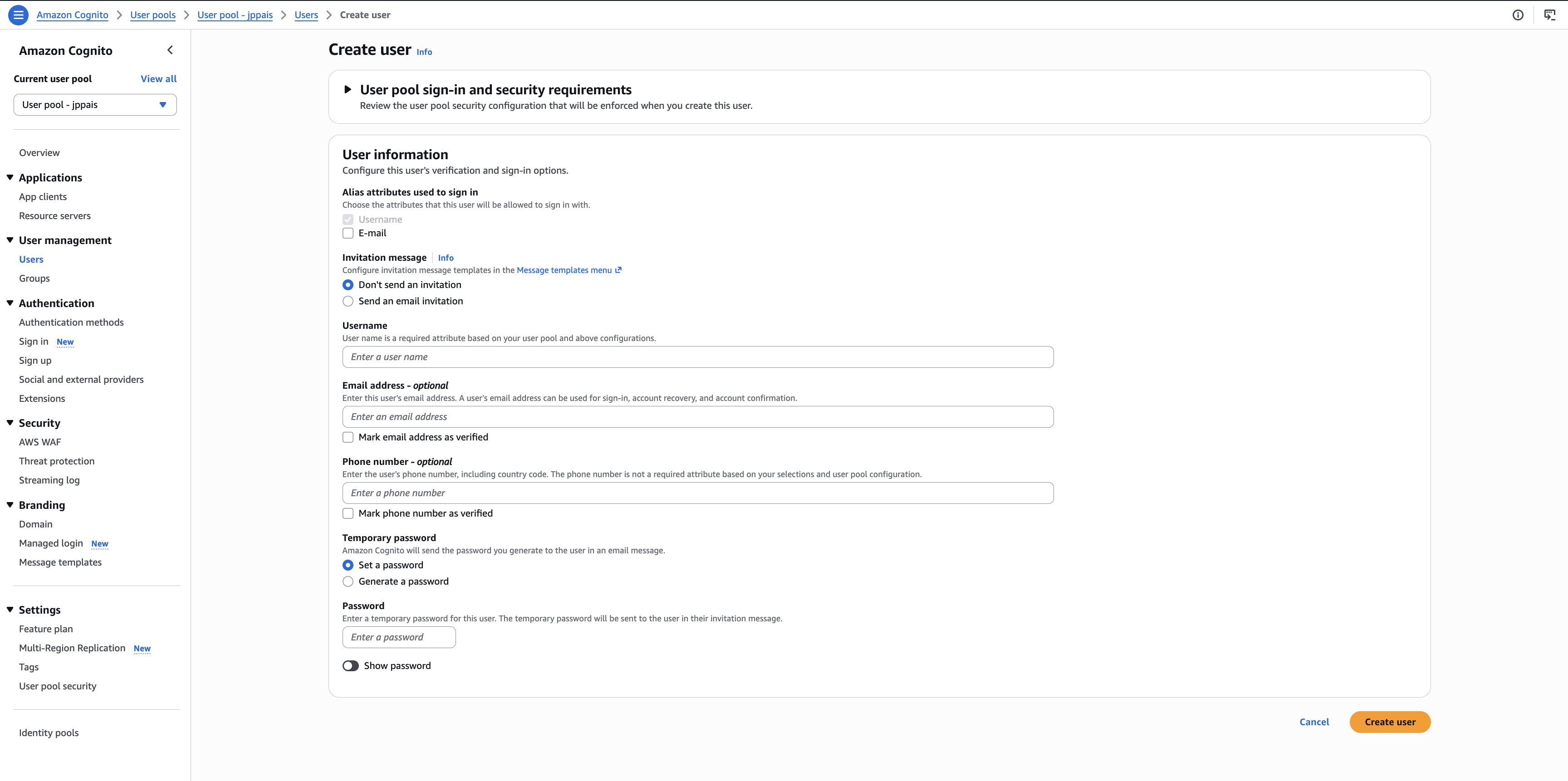The image size is (1568, 781).
Task: Click the external link icon beside Message templates menu
Action: (618, 270)
